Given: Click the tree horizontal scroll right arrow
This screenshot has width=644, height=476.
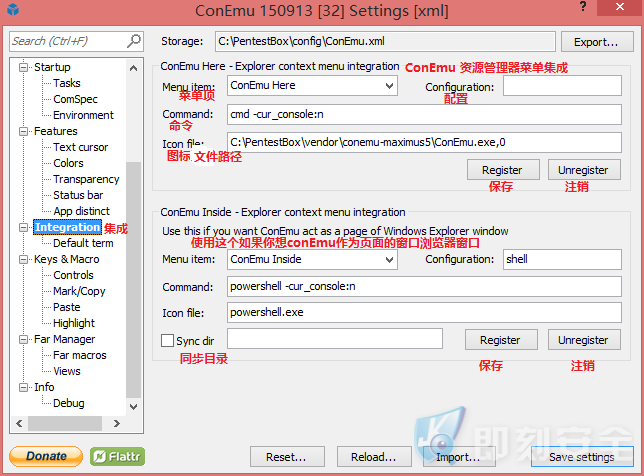Looking at the screenshot, I should 117,423.
